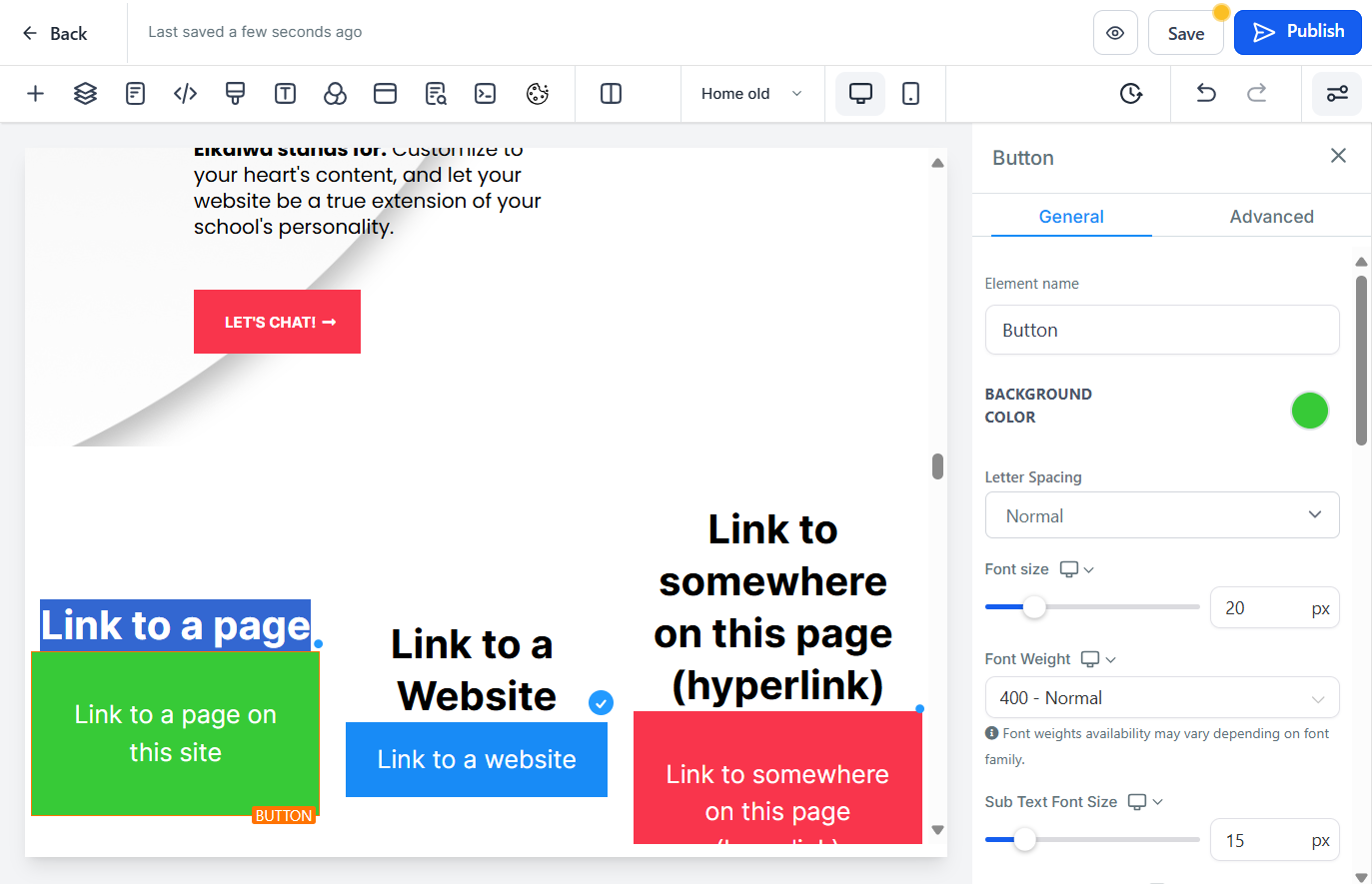Image resolution: width=1372 pixels, height=884 pixels.
Task: Open the Font Weight dropdown
Action: (1162, 698)
